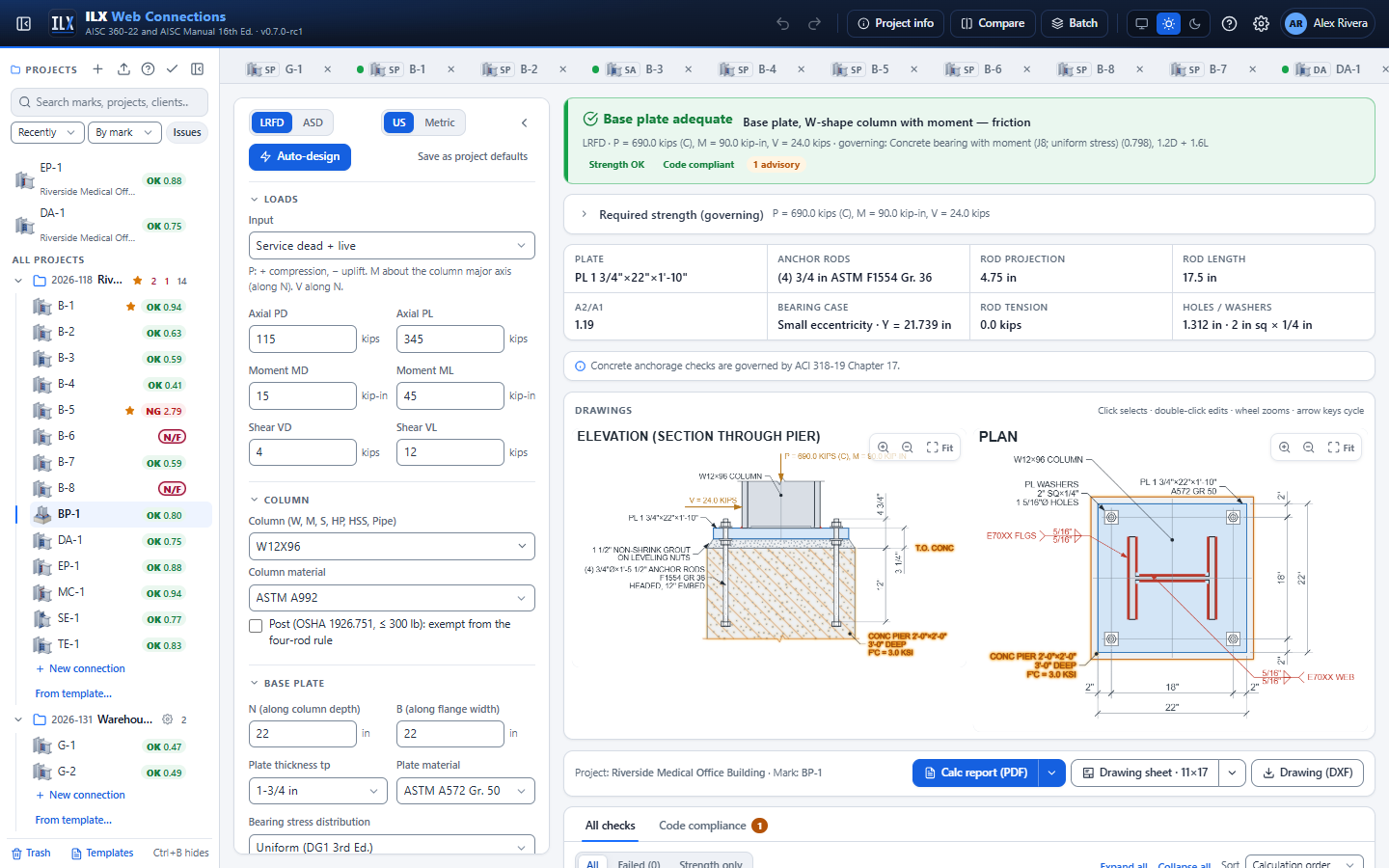Viewport: 1389px width, 868px height.
Task: Collapse the LOADS section
Action: 255,200
